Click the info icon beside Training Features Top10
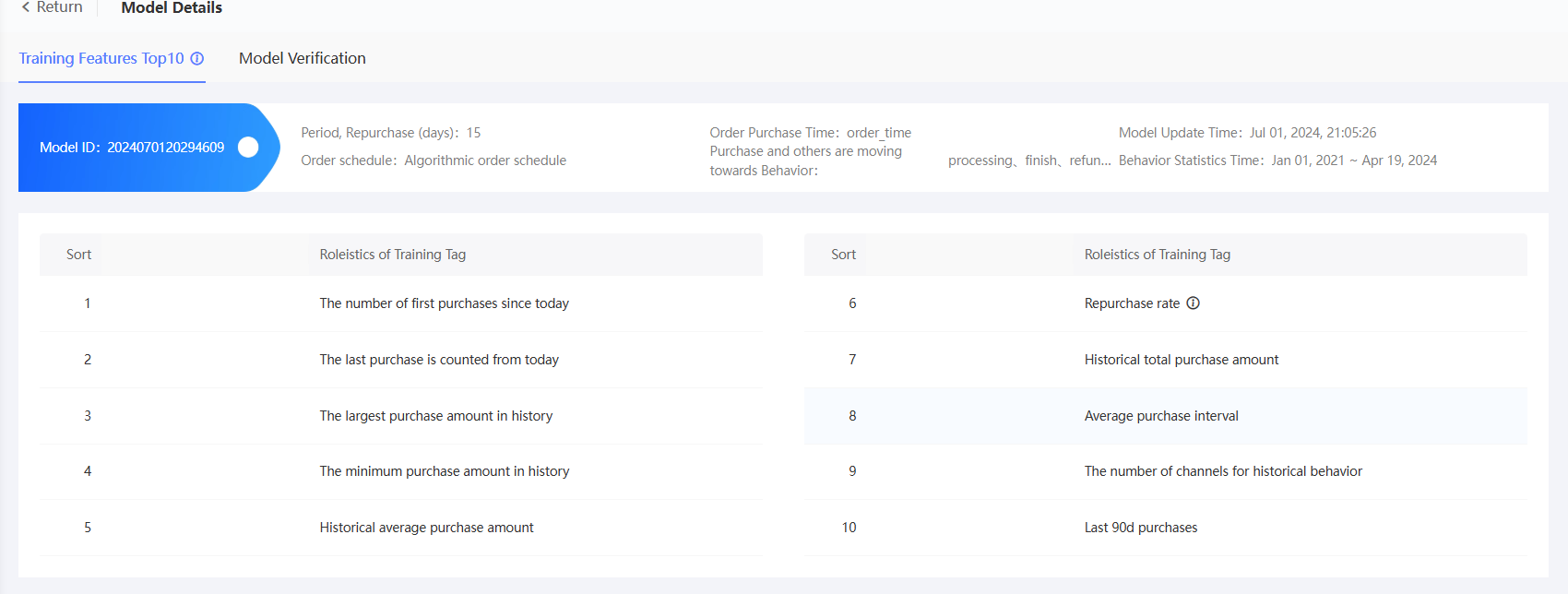The height and width of the screenshot is (594, 1568). coord(197,58)
